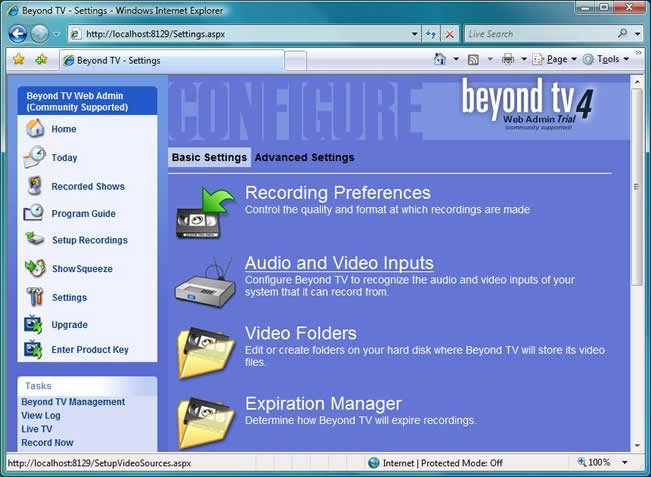Click the Video Folders folder icon
Image resolution: width=651 pixels, height=477 pixels.
coord(205,353)
